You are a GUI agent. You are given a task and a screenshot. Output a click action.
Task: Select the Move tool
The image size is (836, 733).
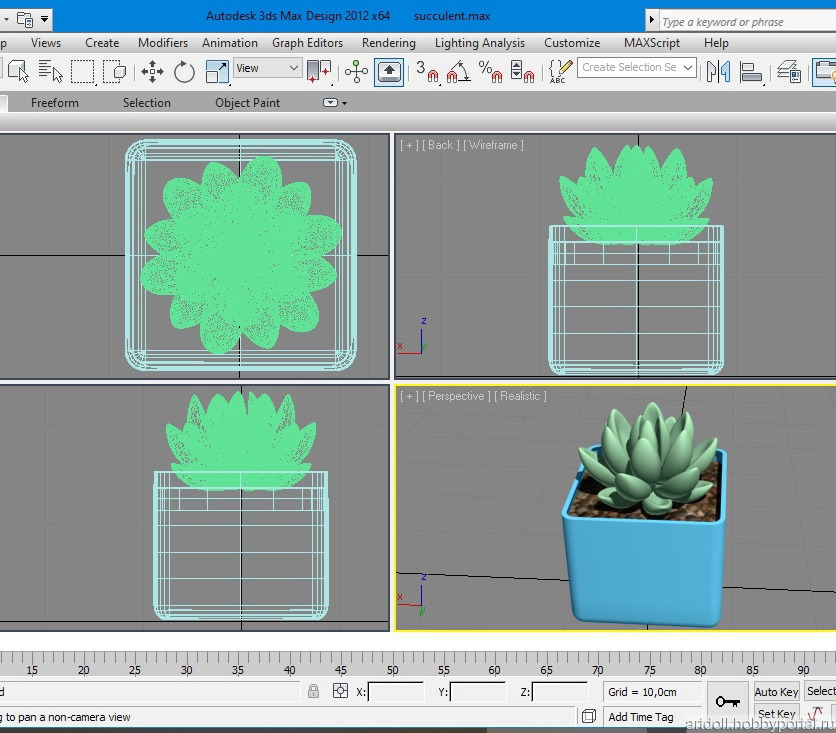[x=152, y=71]
